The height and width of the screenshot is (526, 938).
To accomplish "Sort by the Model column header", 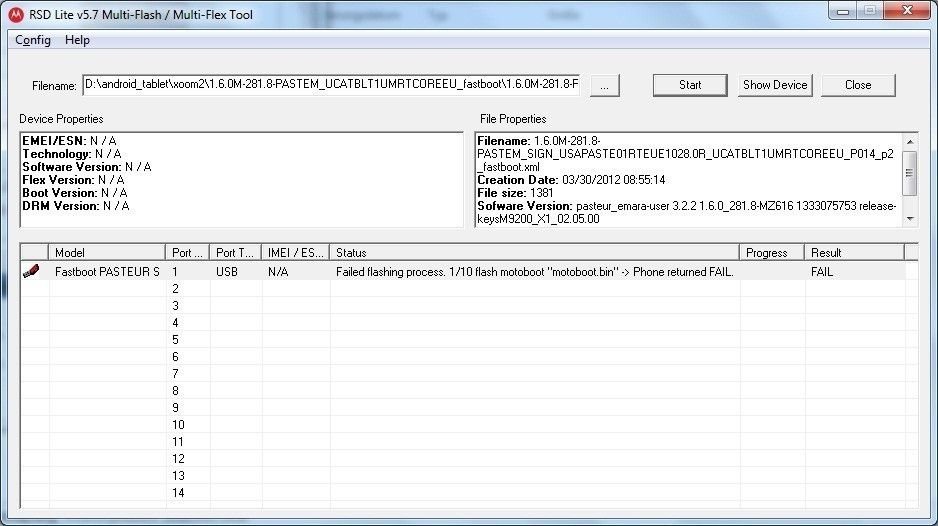I will pyautogui.click(x=106, y=253).
